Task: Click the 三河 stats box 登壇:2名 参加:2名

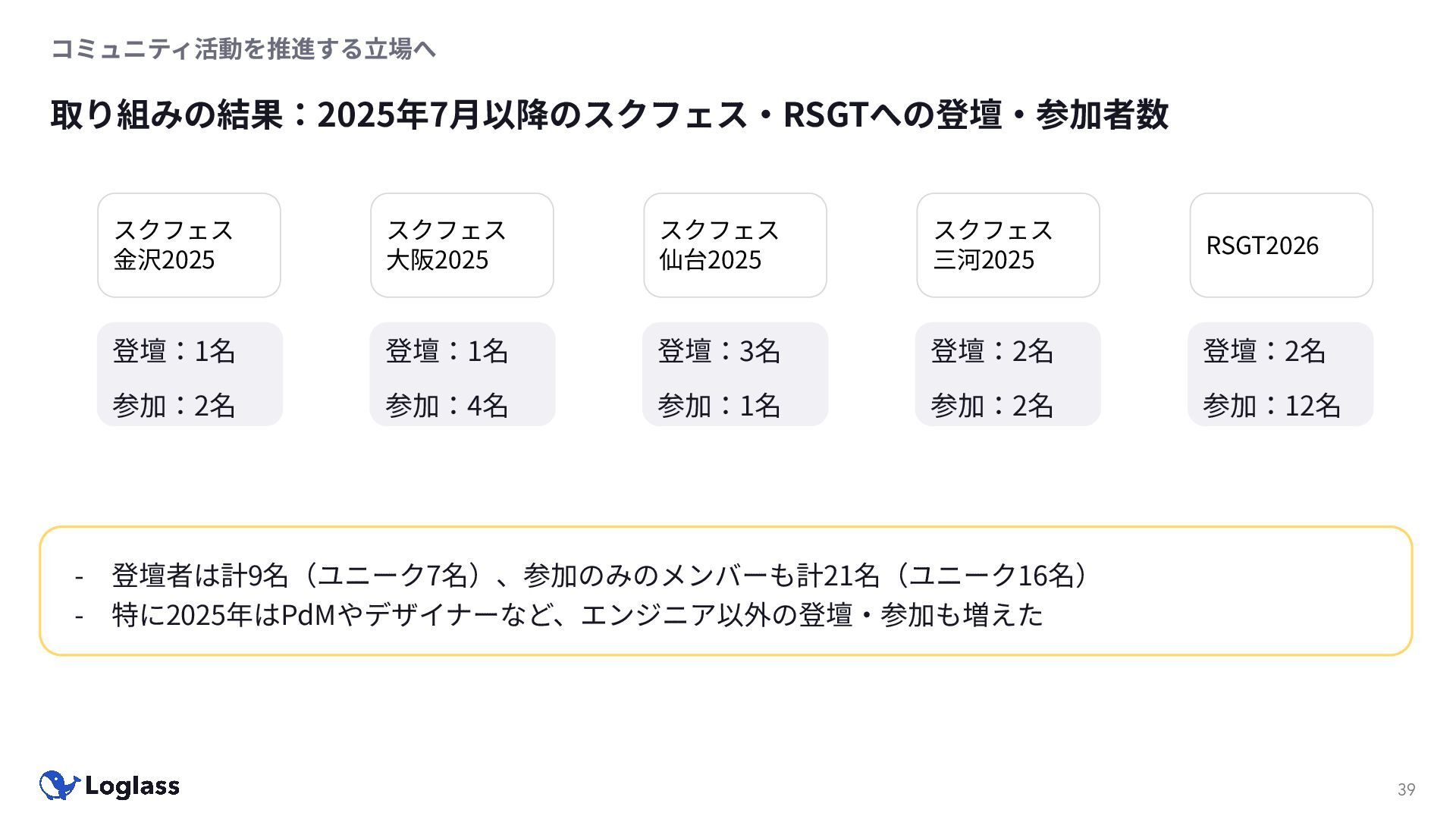Action: (x=1008, y=375)
